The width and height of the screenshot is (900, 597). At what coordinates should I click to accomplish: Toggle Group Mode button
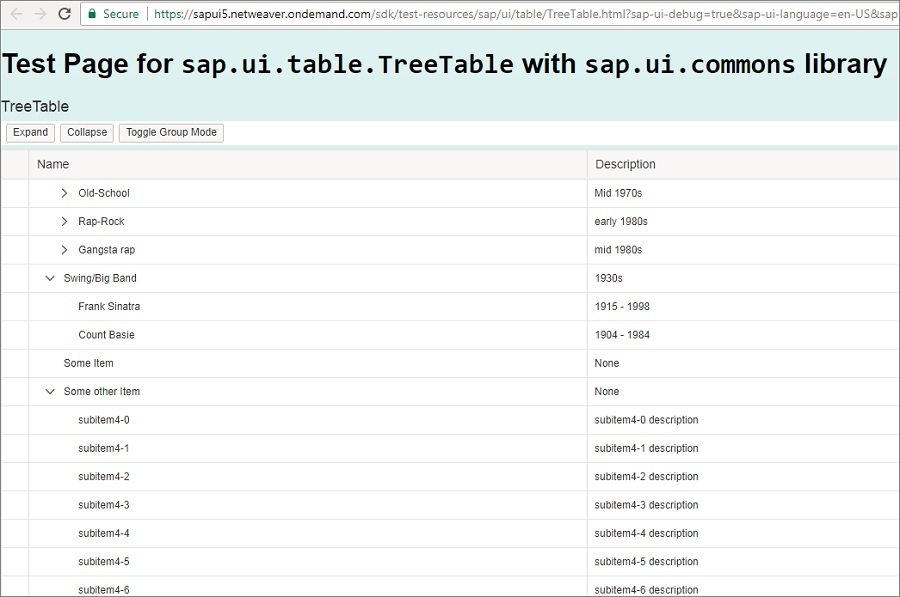[x=171, y=132]
